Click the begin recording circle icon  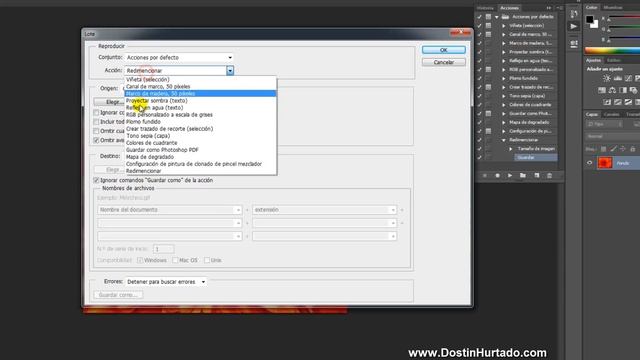497,176
